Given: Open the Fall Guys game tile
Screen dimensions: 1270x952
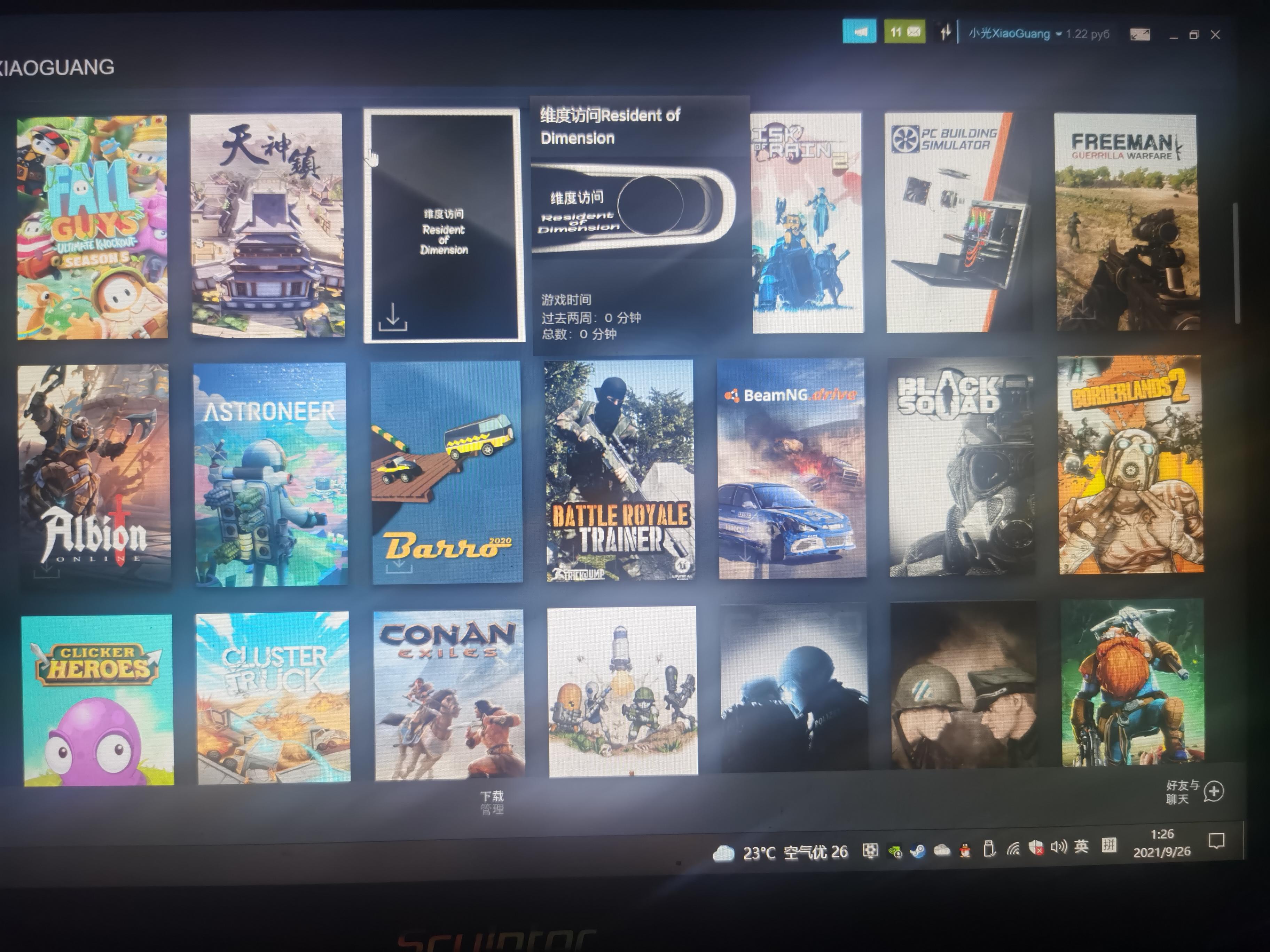Looking at the screenshot, I should click(x=92, y=227).
